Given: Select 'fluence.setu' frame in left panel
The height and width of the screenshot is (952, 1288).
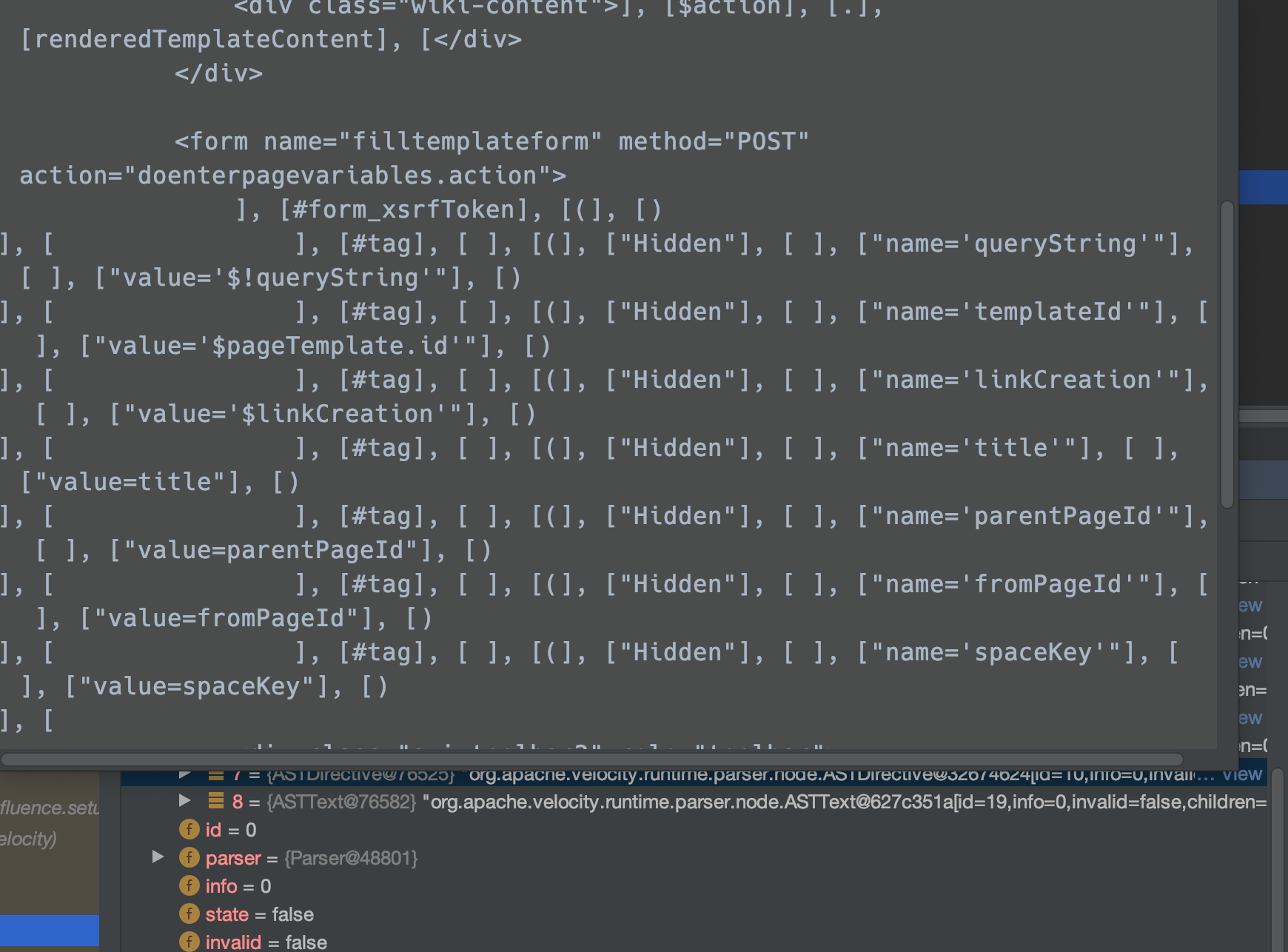Looking at the screenshot, I should point(50,808).
